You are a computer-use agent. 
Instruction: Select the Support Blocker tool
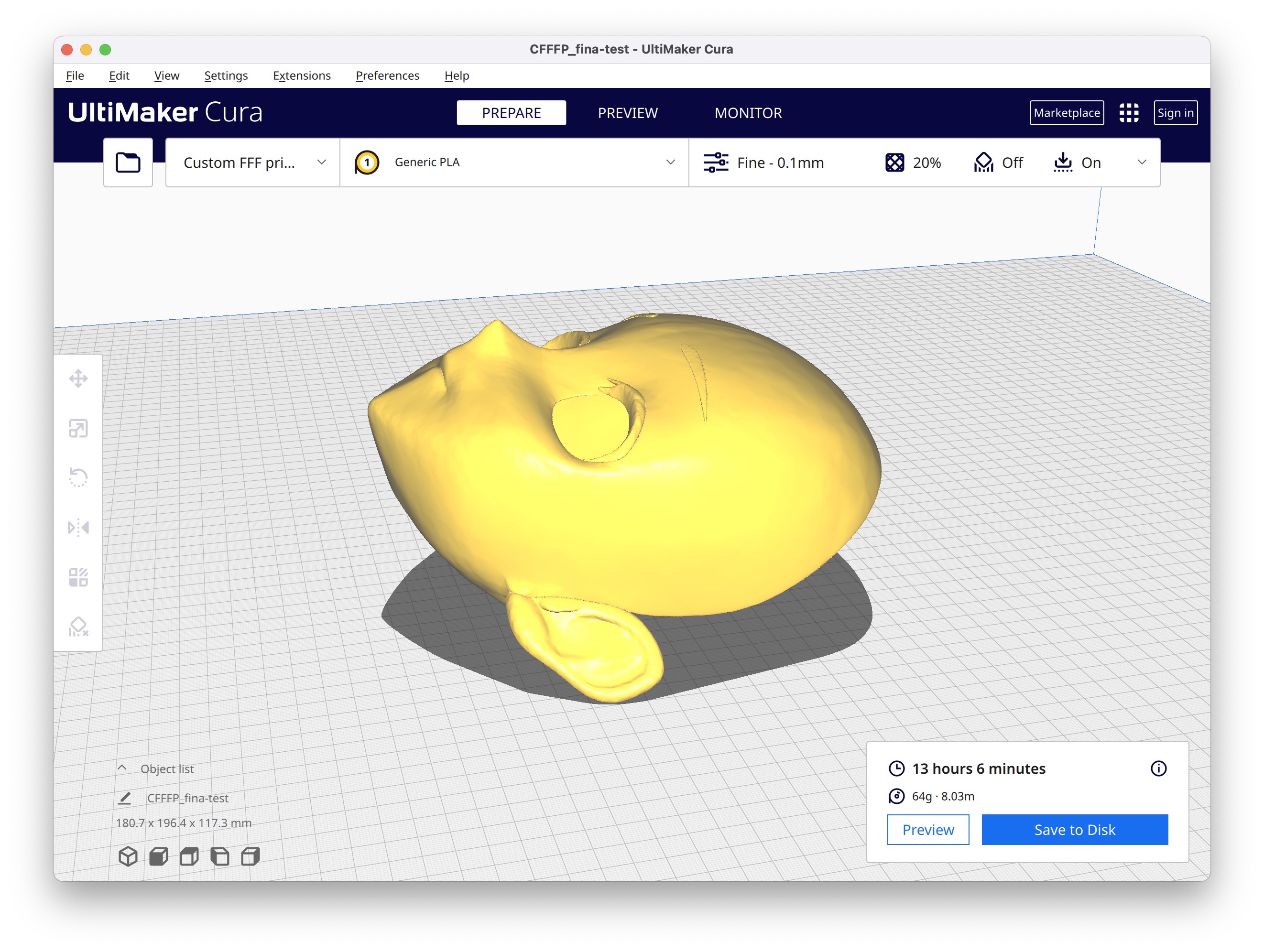pyautogui.click(x=78, y=627)
